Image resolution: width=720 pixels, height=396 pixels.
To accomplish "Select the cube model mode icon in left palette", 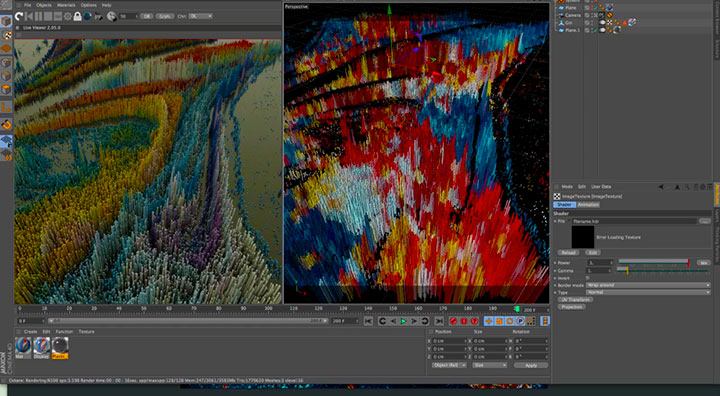I will pos(6,22).
